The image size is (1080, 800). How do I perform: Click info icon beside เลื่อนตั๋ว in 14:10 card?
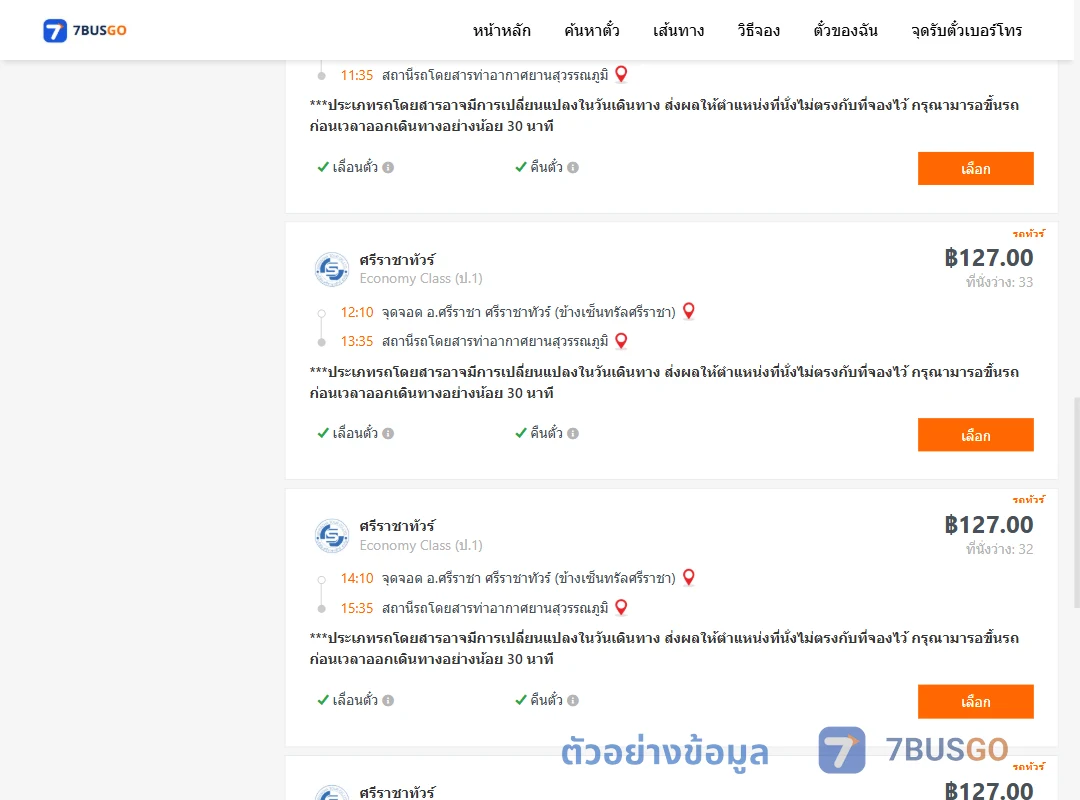point(388,700)
